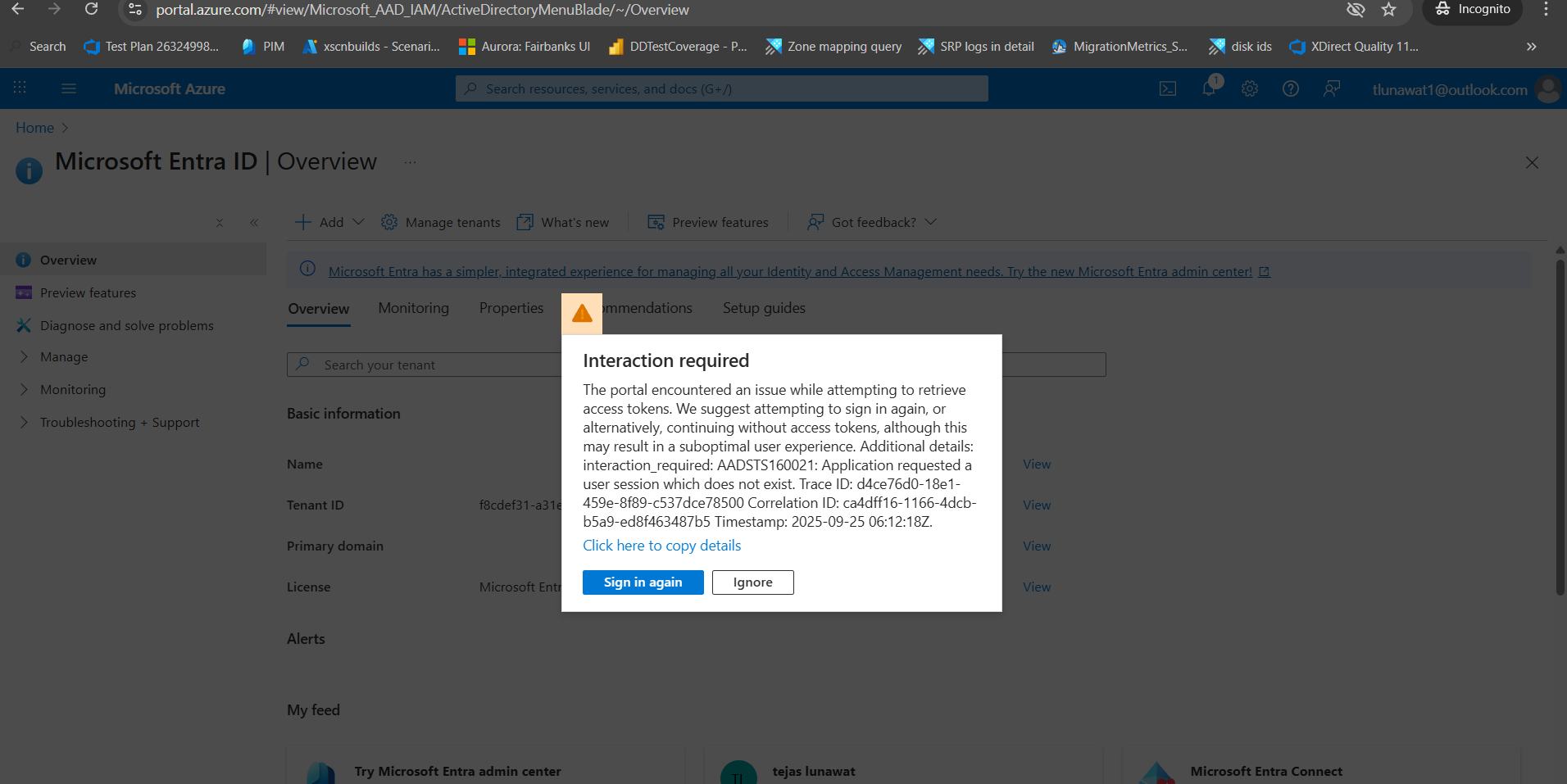Open portal settings gear icon
Viewport: 1567px width, 784px height.
click(1250, 88)
